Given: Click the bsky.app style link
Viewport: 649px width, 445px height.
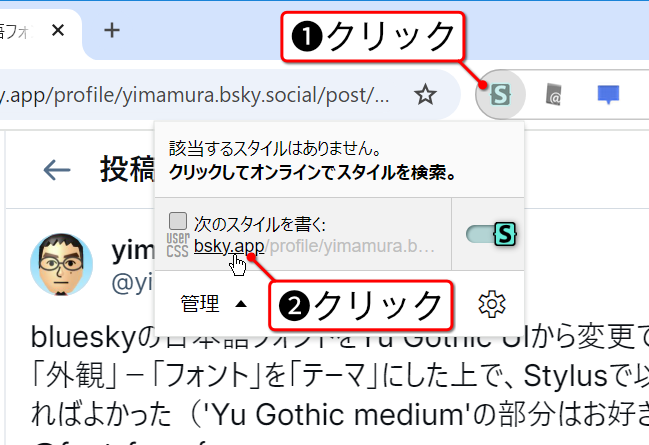Looking at the screenshot, I should pos(229,246).
